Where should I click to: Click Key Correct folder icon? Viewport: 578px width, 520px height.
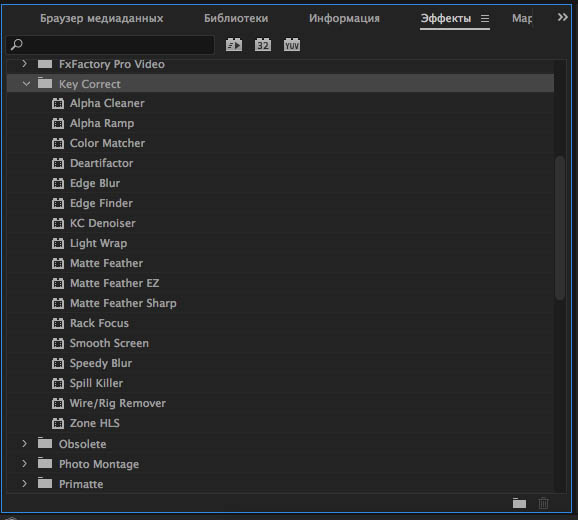(x=45, y=83)
